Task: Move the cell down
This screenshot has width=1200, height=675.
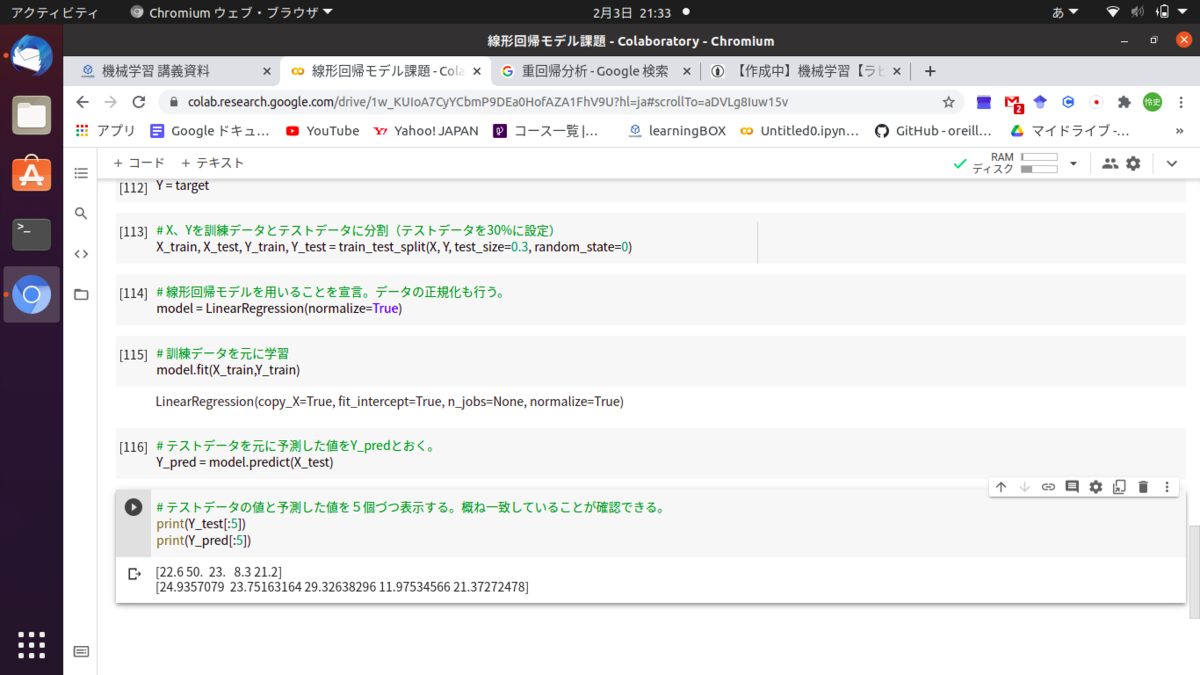Action: [x=1024, y=487]
